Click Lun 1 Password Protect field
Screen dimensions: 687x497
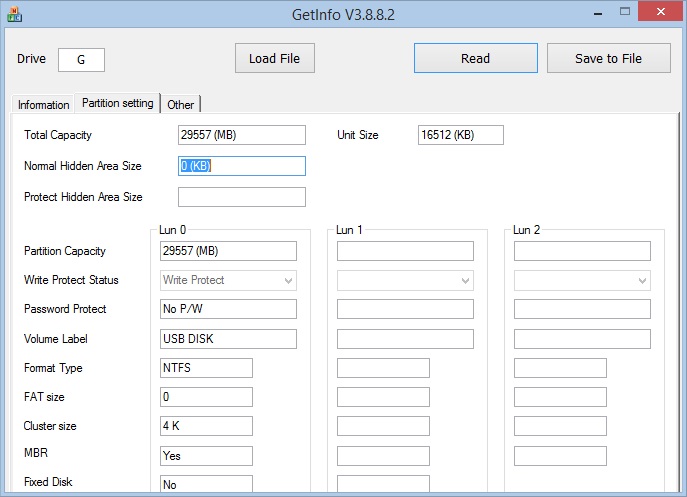[x=405, y=309]
